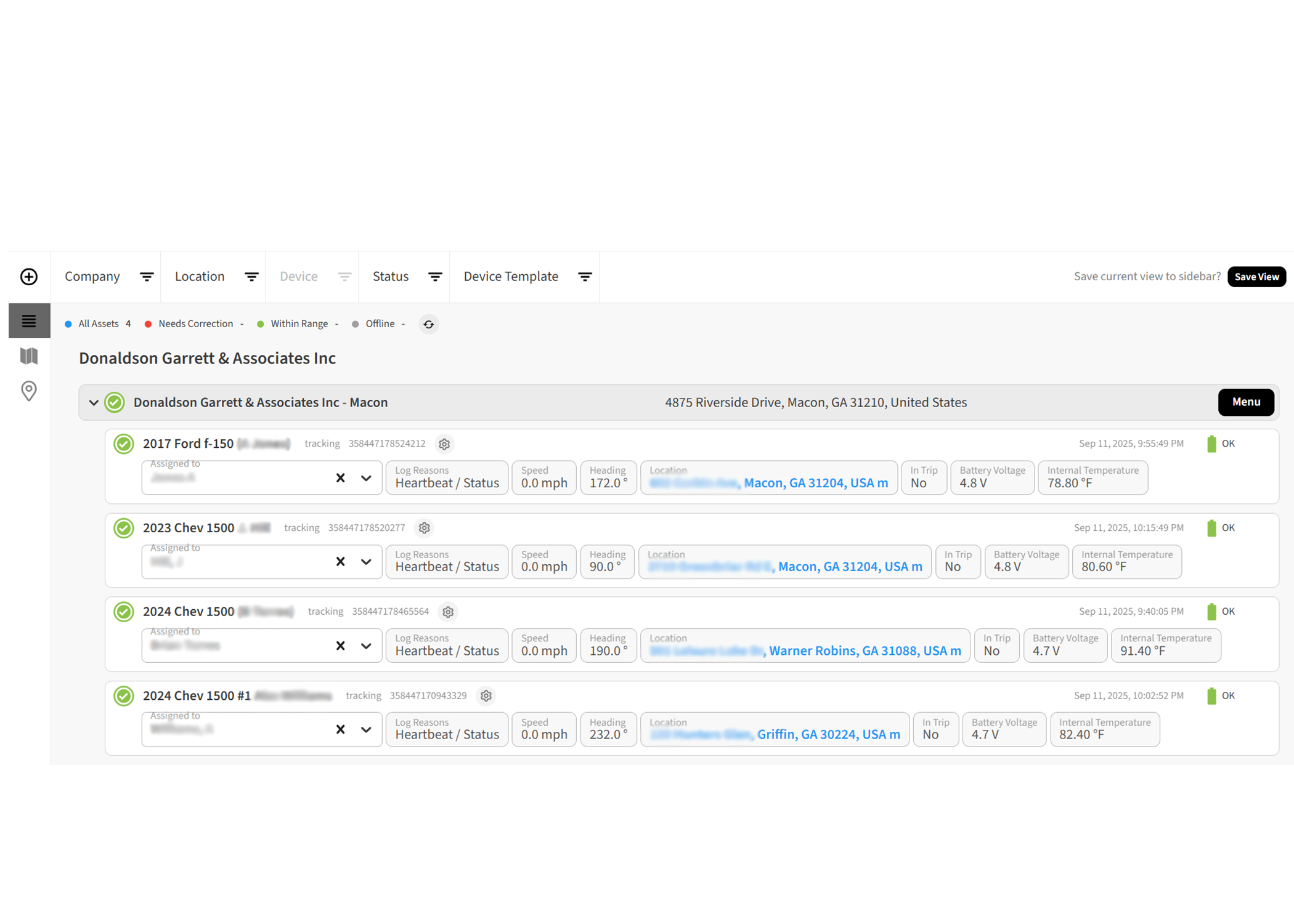Clear assignee on 2023 Chev 1500

[x=340, y=562]
